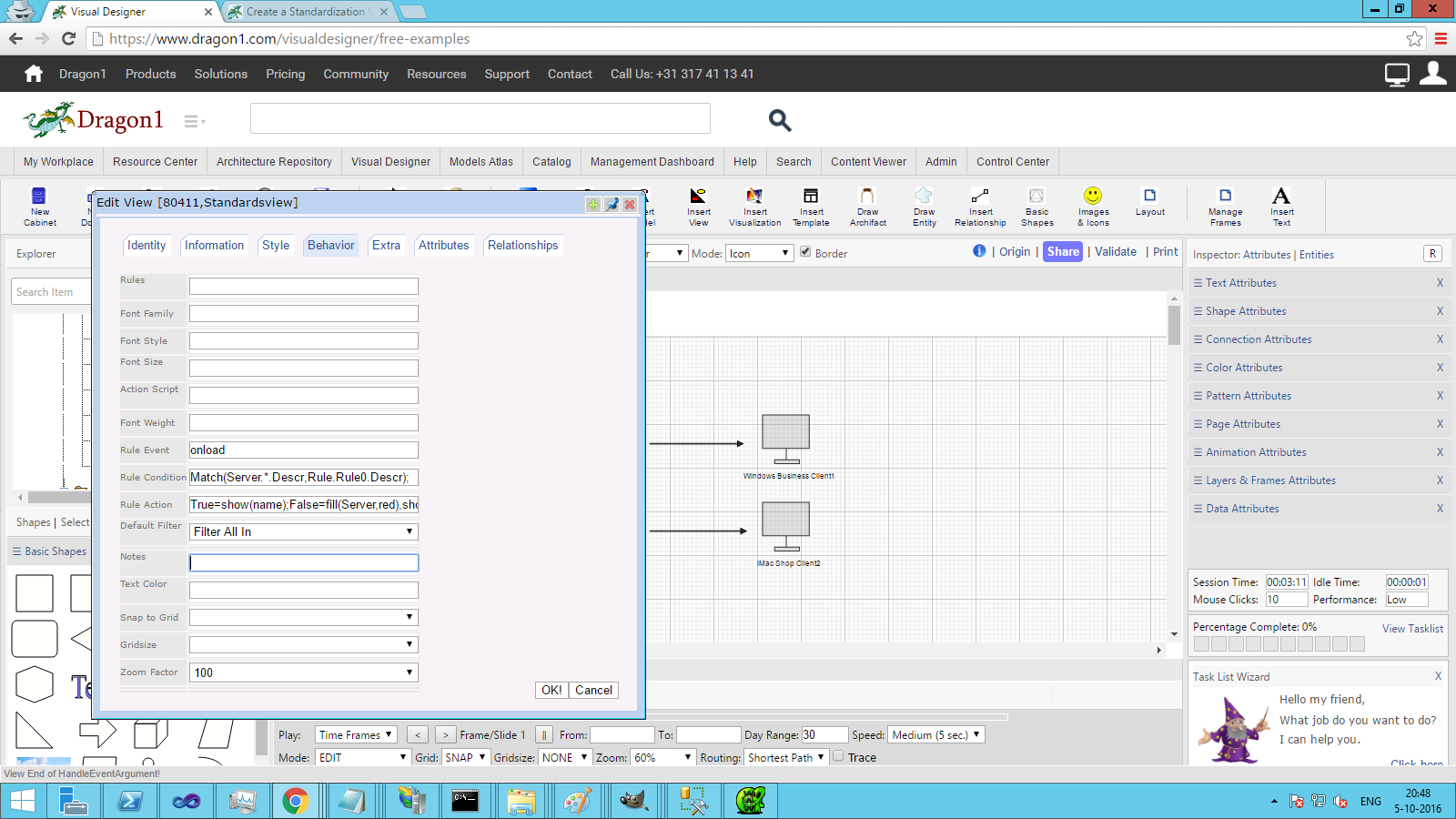Click the Insert View icon
Screen dimensions: 1456x819
pyautogui.click(x=698, y=207)
